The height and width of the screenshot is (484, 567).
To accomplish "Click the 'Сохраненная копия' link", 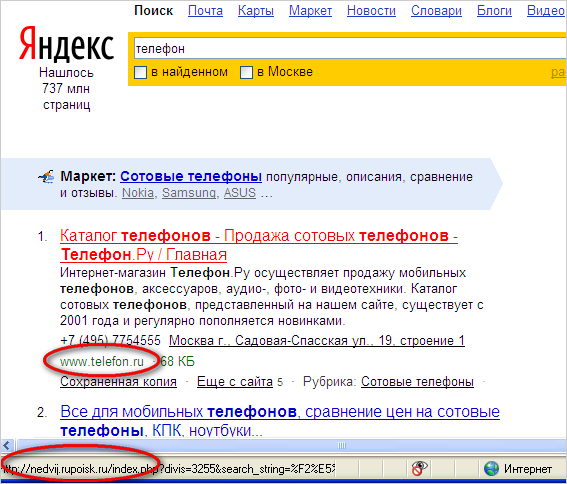I will pyautogui.click(x=118, y=382).
